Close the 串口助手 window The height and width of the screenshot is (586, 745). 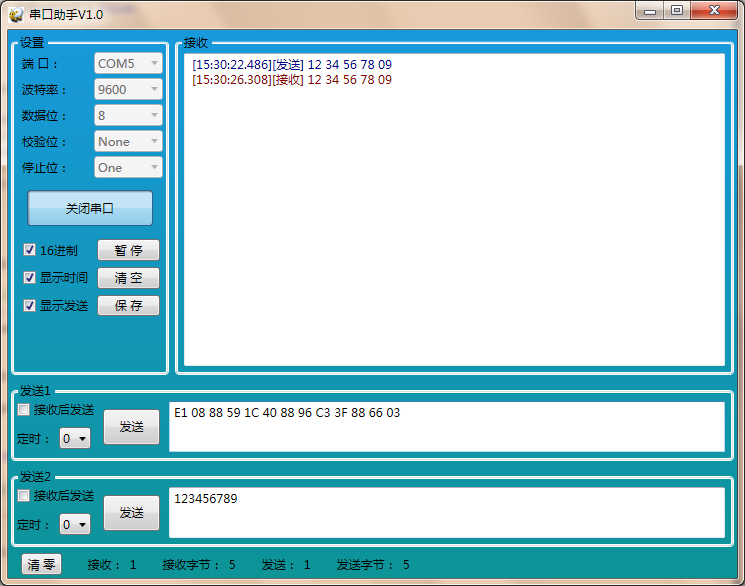tap(714, 10)
